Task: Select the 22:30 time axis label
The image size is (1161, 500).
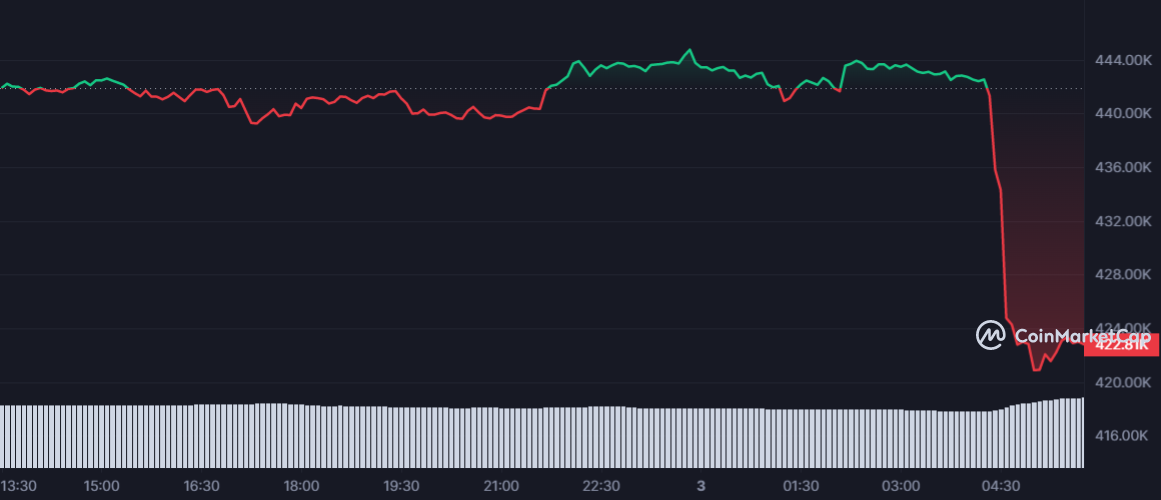Action: click(x=601, y=486)
